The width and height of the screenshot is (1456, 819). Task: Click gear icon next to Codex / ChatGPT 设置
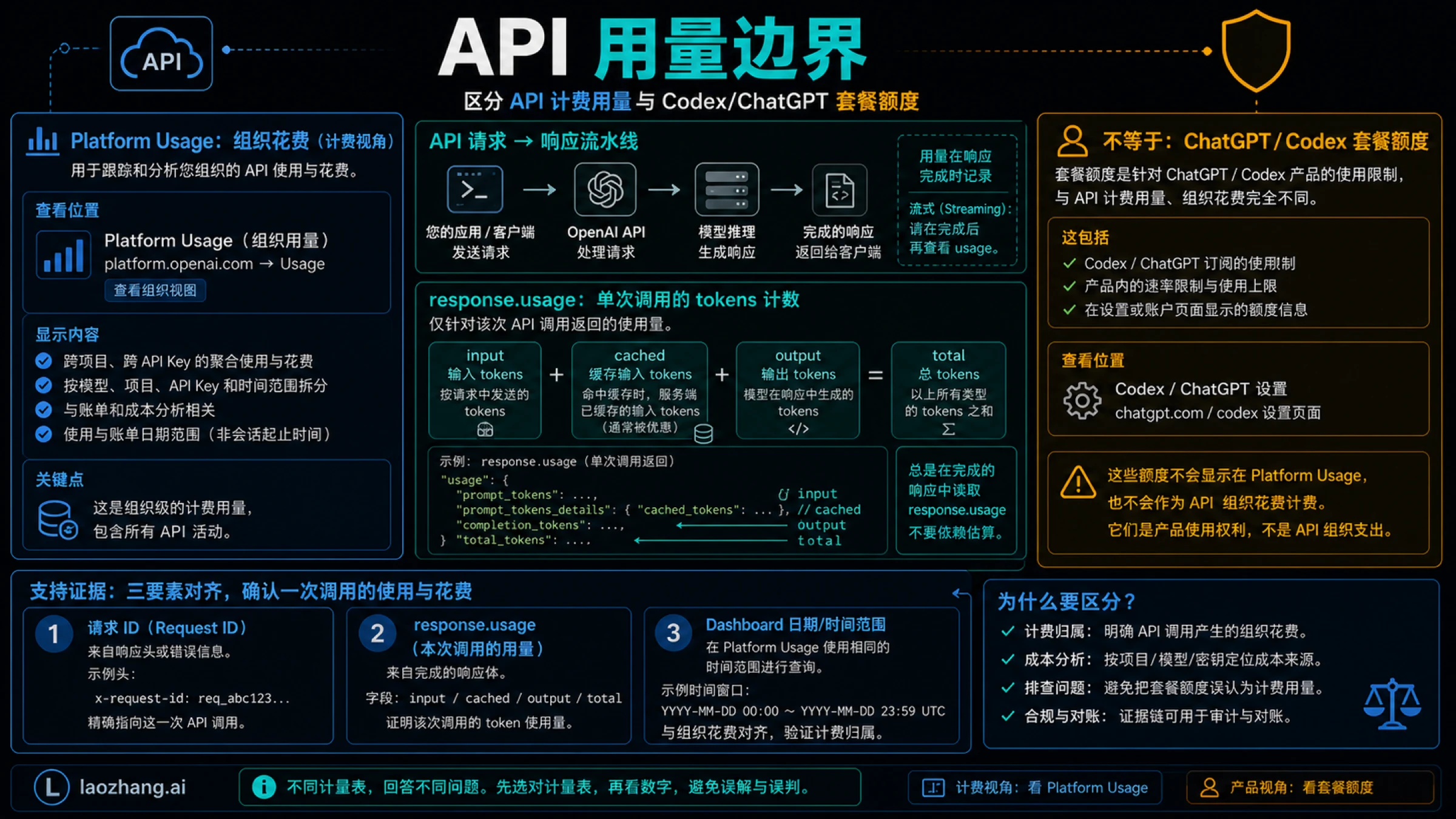click(x=1082, y=401)
